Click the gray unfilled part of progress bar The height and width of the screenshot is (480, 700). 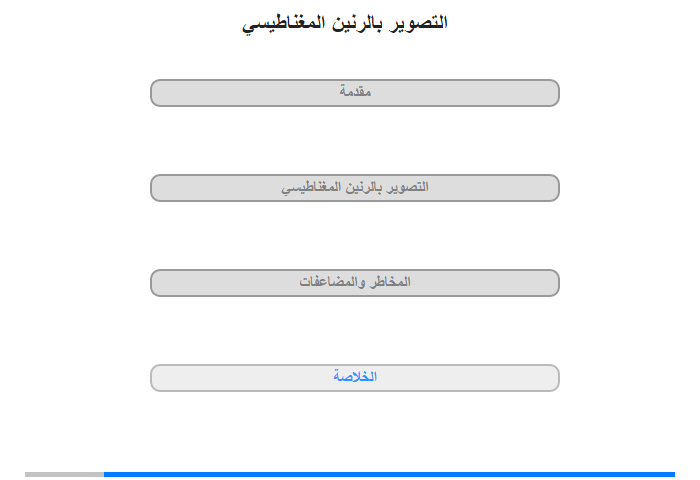click(64, 474)
